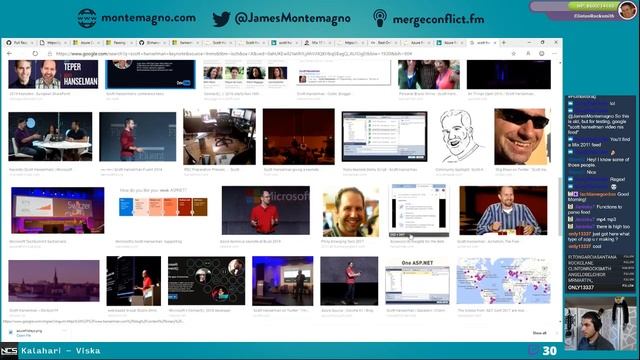Screen dimensions: 640x360
Task: Open the world map with markers image
Action: click(504, 281)
